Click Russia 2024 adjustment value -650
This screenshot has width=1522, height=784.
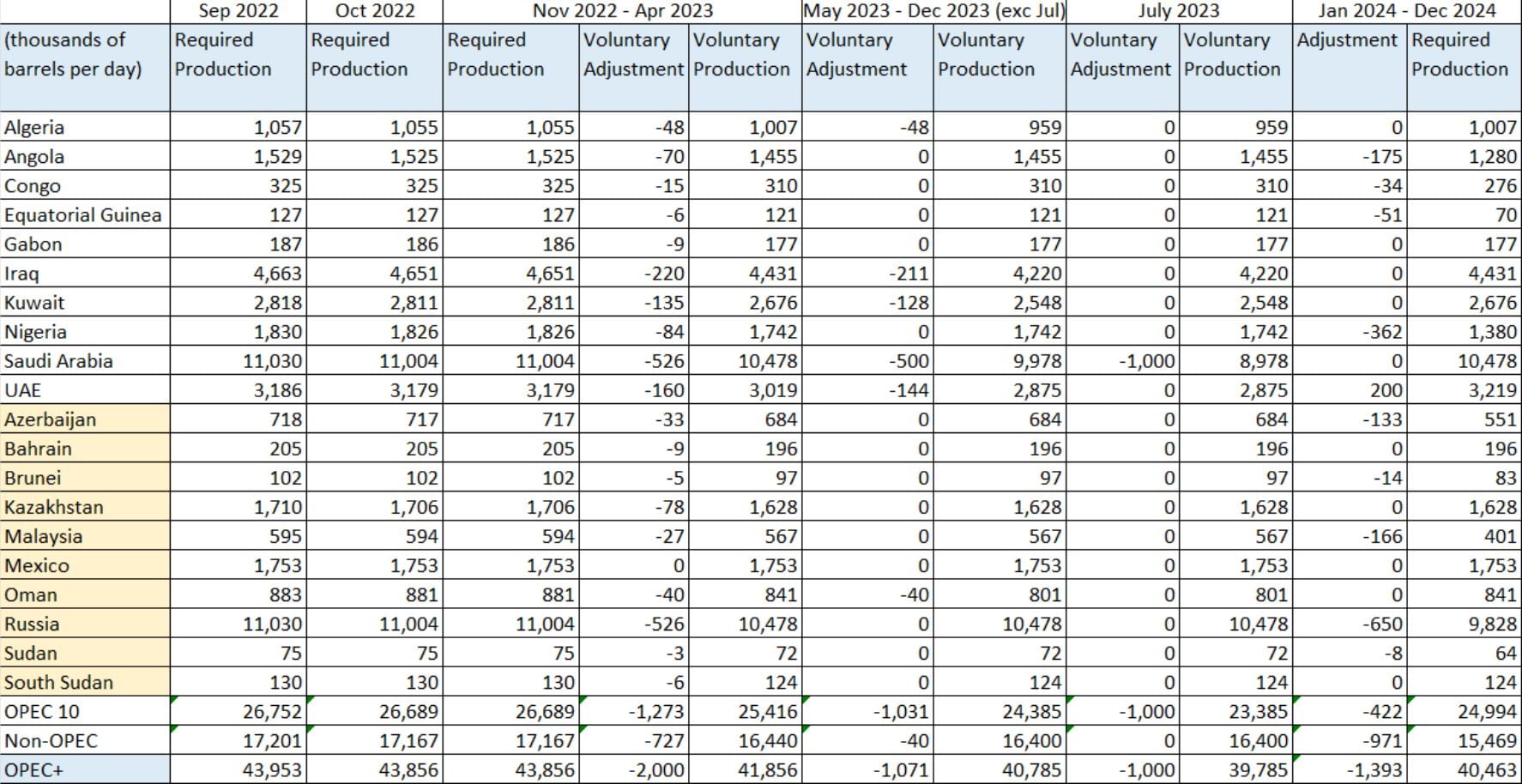(1350, 623)
